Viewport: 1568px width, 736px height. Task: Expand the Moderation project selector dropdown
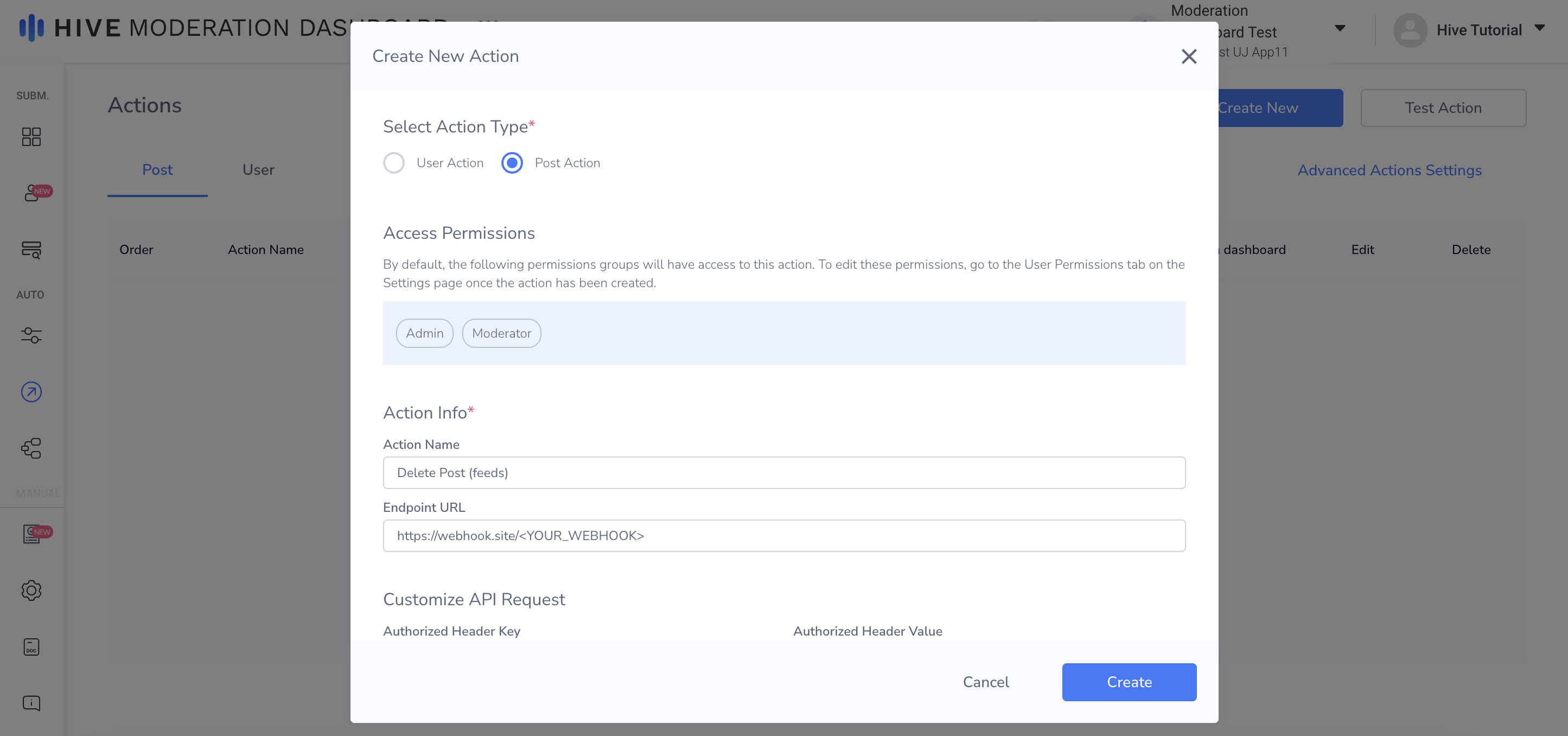pos(1338,28)
